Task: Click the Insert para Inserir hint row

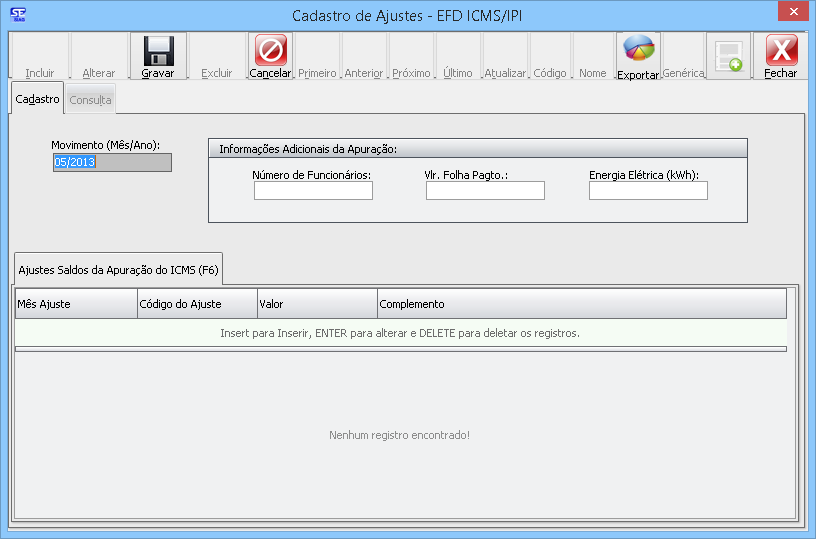Action: point(400,333)
